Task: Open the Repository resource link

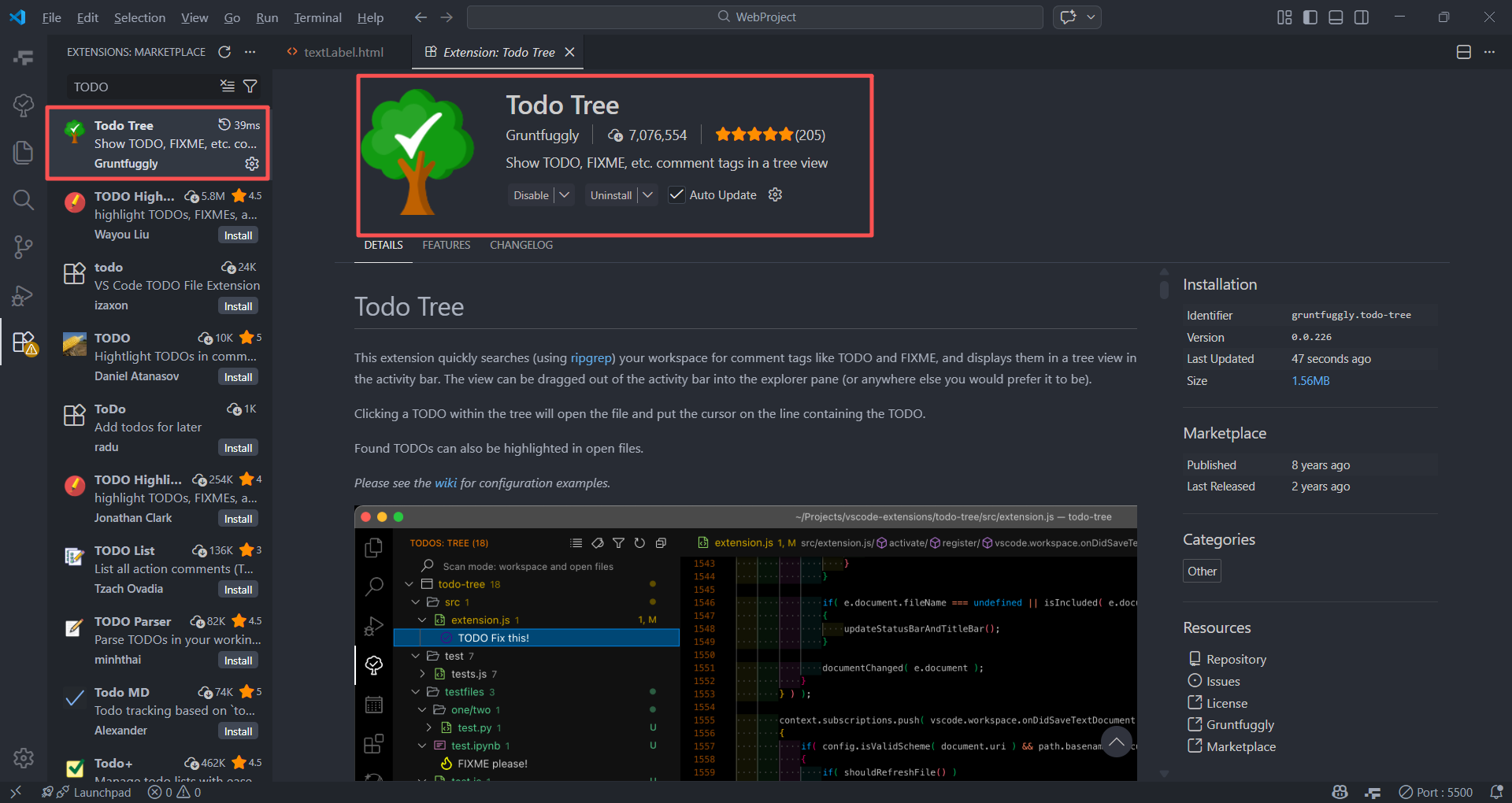Action: [1236, 659]
